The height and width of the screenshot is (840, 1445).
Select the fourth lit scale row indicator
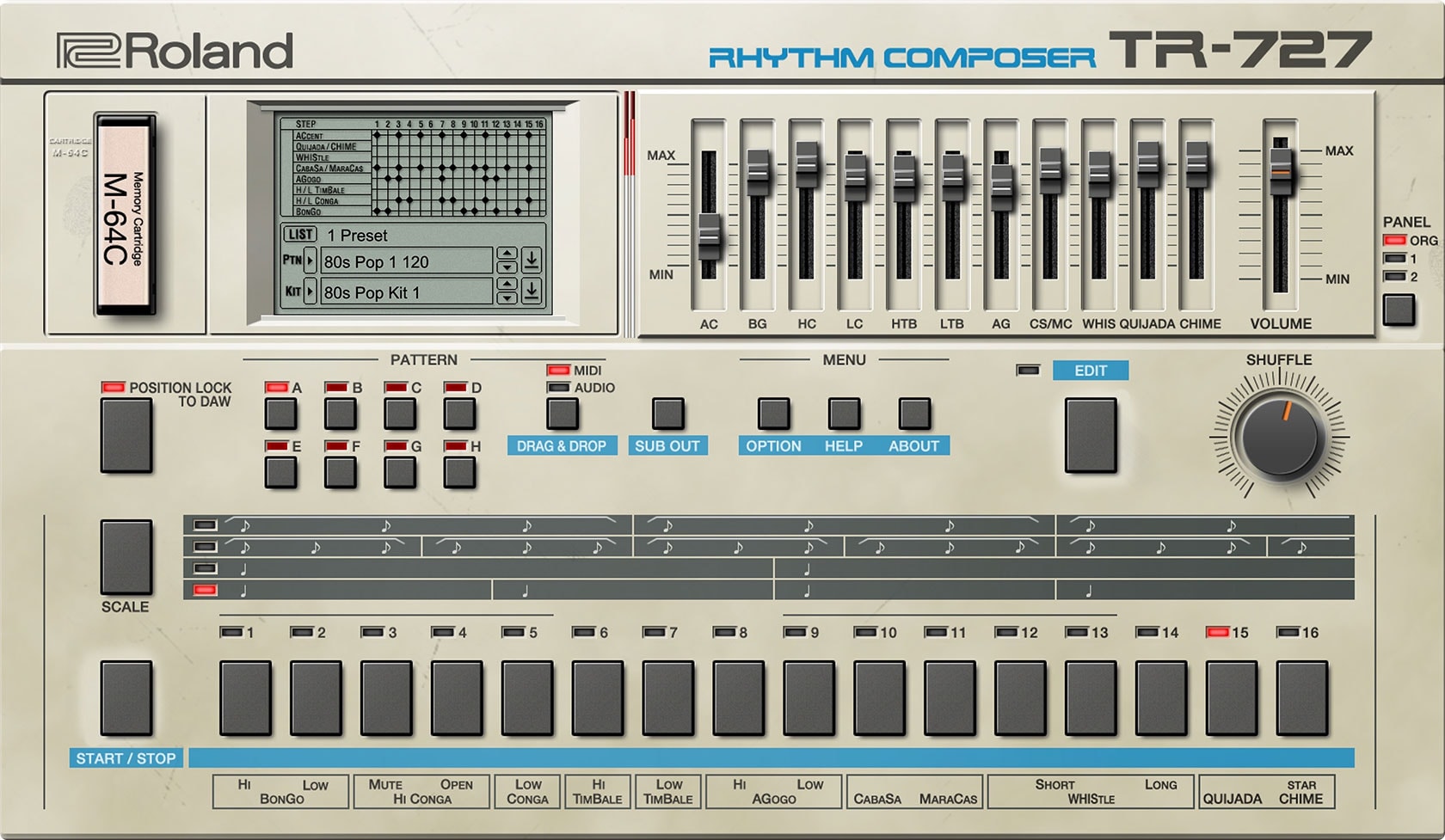206,590
